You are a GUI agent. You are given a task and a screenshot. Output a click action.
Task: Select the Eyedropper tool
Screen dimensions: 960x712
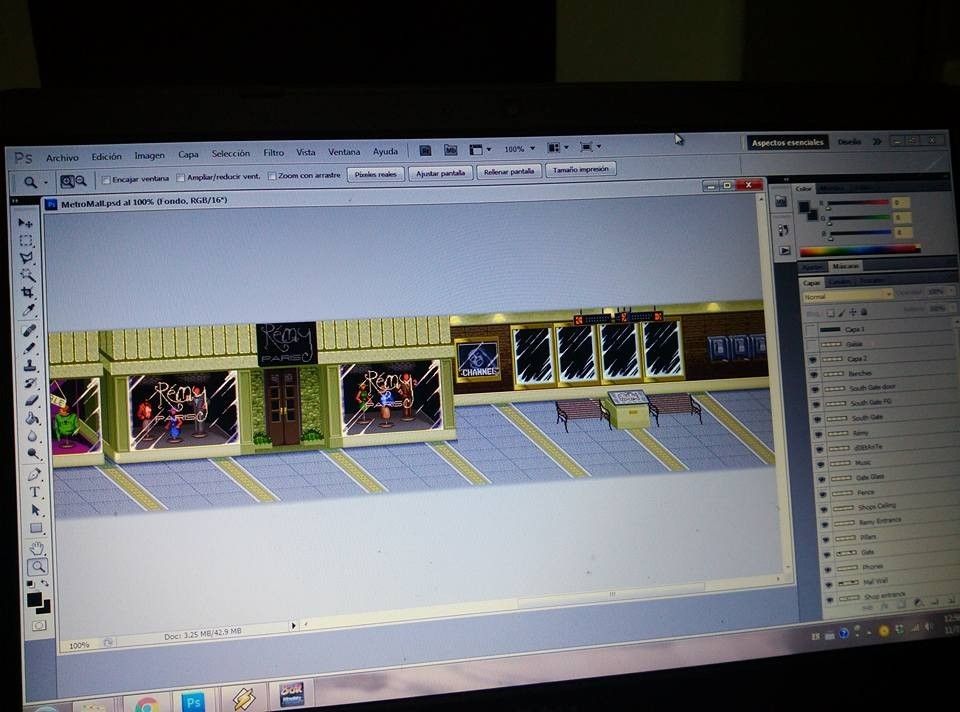pyautogui.click(x=28, y=311)
